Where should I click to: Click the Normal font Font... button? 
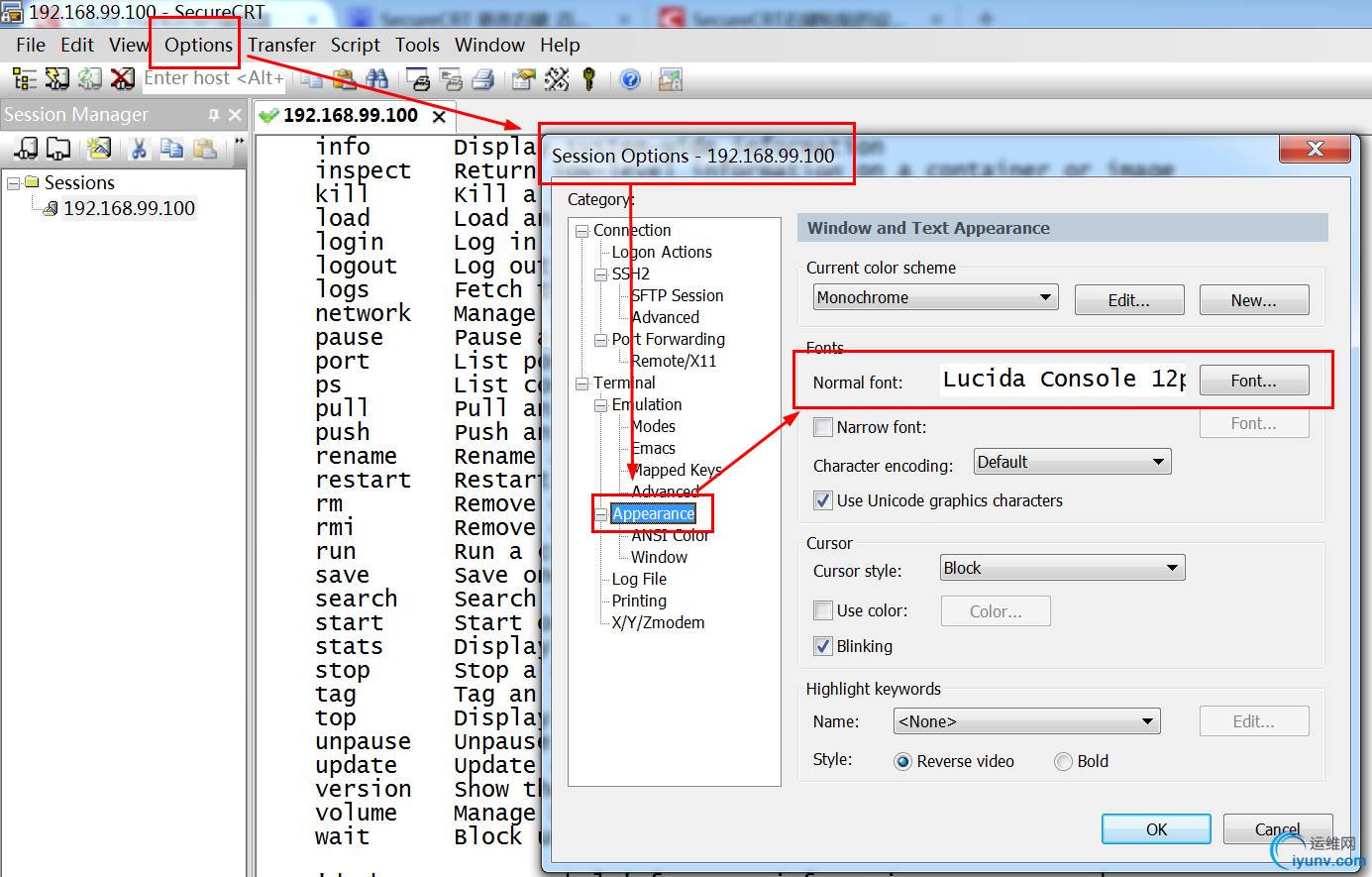click(1254, 381)
